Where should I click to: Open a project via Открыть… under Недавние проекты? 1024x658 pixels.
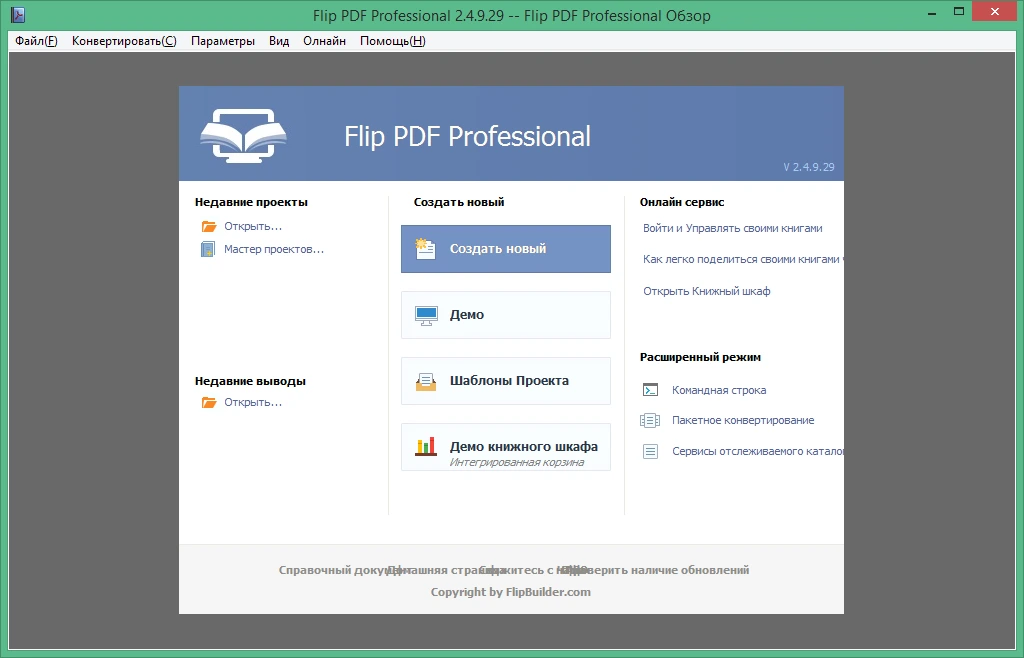[x=253, y=227]
